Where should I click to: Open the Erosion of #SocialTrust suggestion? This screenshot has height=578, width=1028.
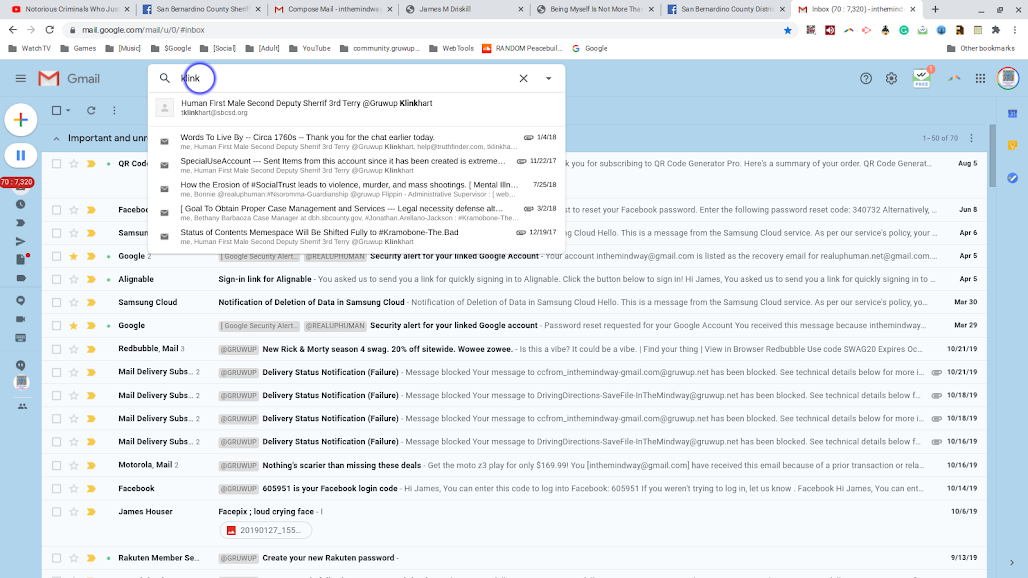coord(356,189)
